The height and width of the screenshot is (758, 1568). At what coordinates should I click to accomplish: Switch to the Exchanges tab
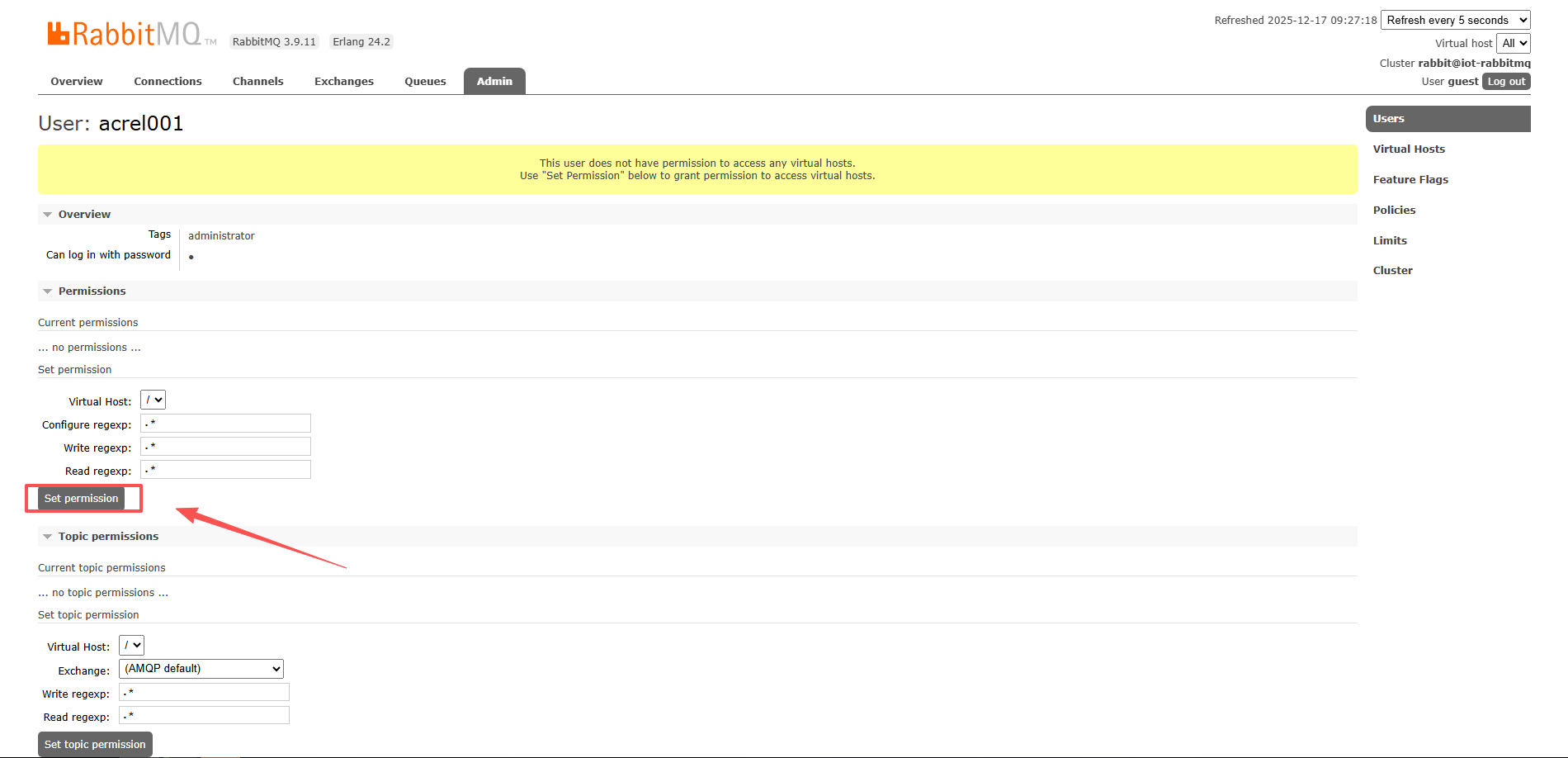(343, 82)
